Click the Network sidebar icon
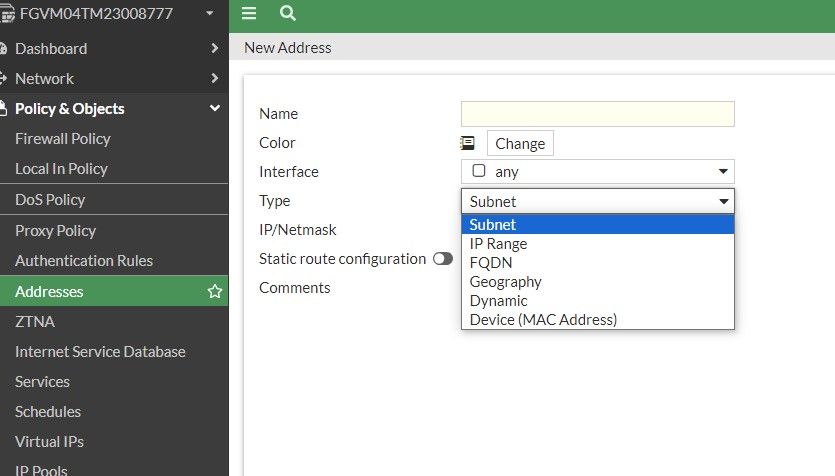Image resolution: width=835 pixels, height=476 pixels. (x=3, y=78)
